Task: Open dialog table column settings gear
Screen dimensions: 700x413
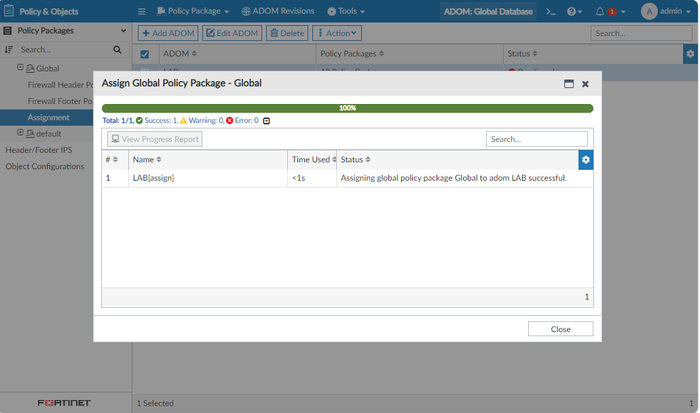Action: (586, 159)
